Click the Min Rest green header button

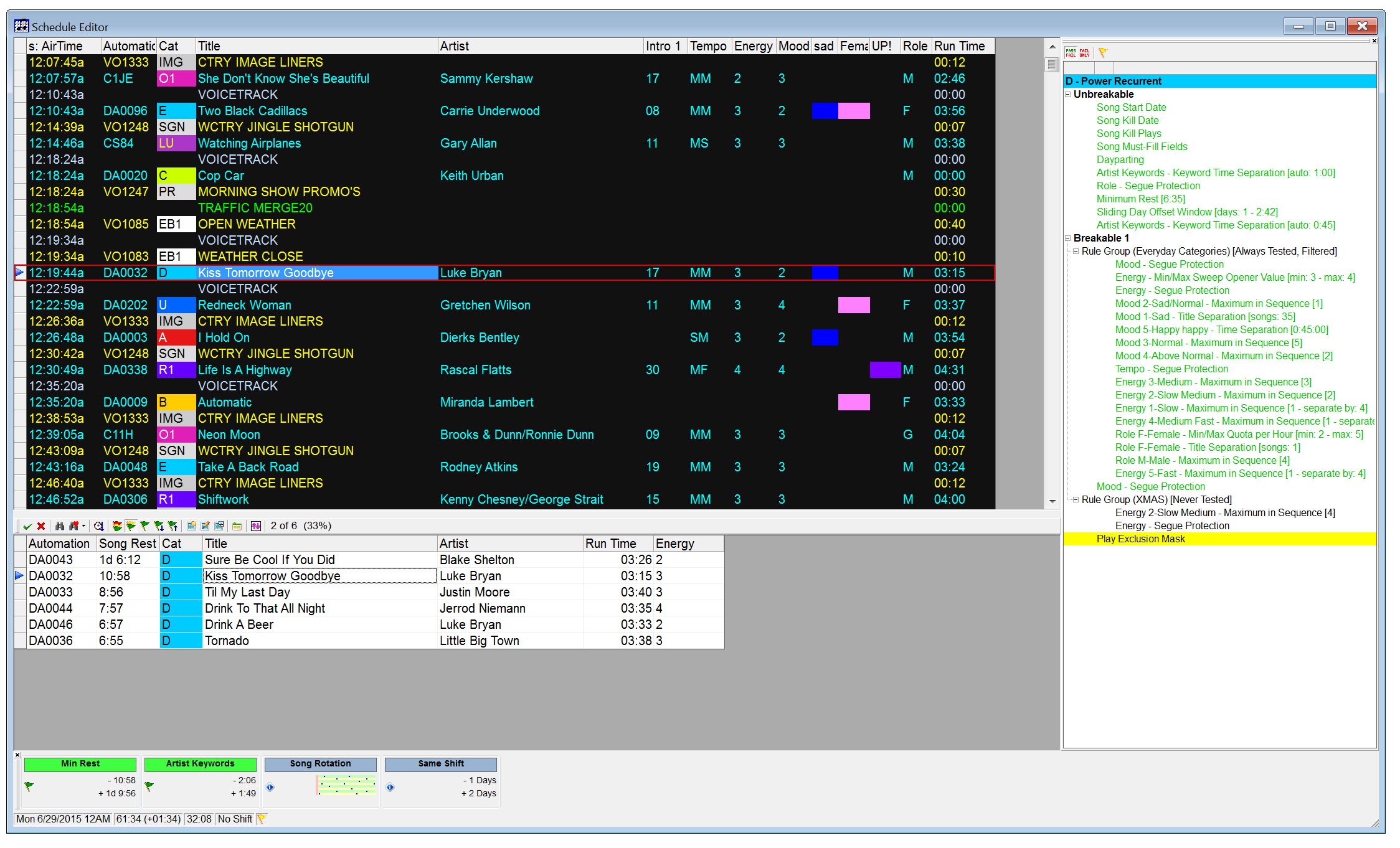80,764
